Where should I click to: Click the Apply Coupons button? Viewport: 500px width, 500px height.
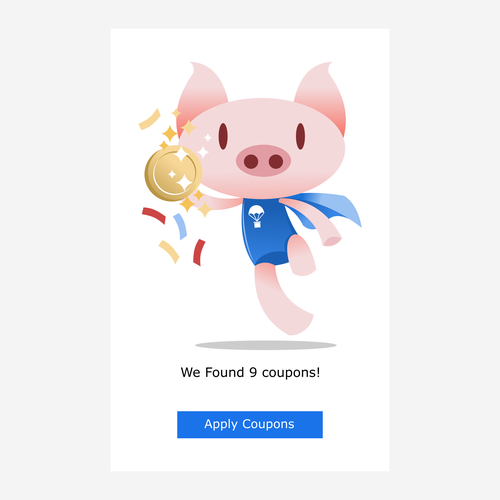(x=250, y=424)
